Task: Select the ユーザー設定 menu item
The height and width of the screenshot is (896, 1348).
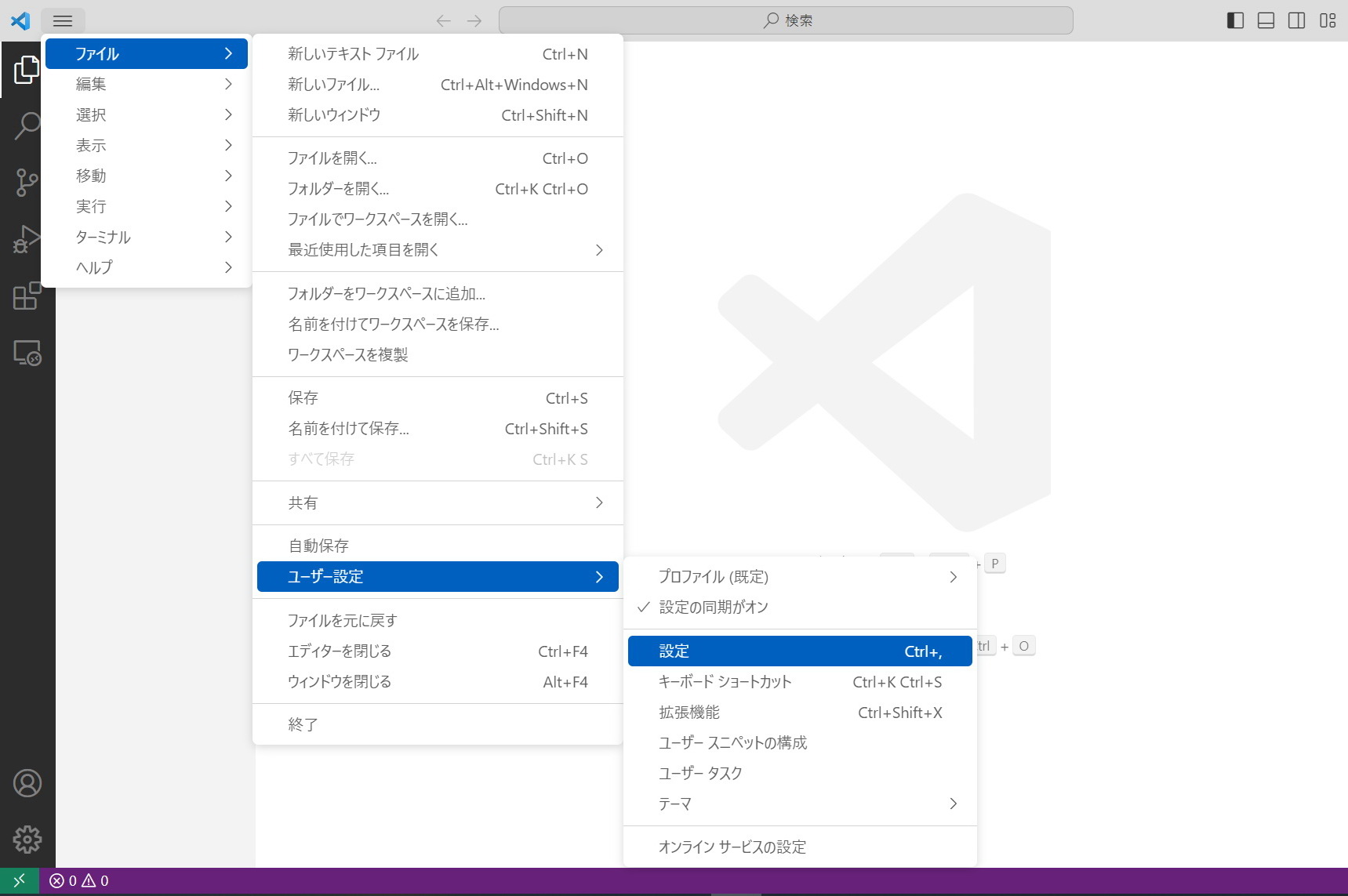Action: click(438, 577)
